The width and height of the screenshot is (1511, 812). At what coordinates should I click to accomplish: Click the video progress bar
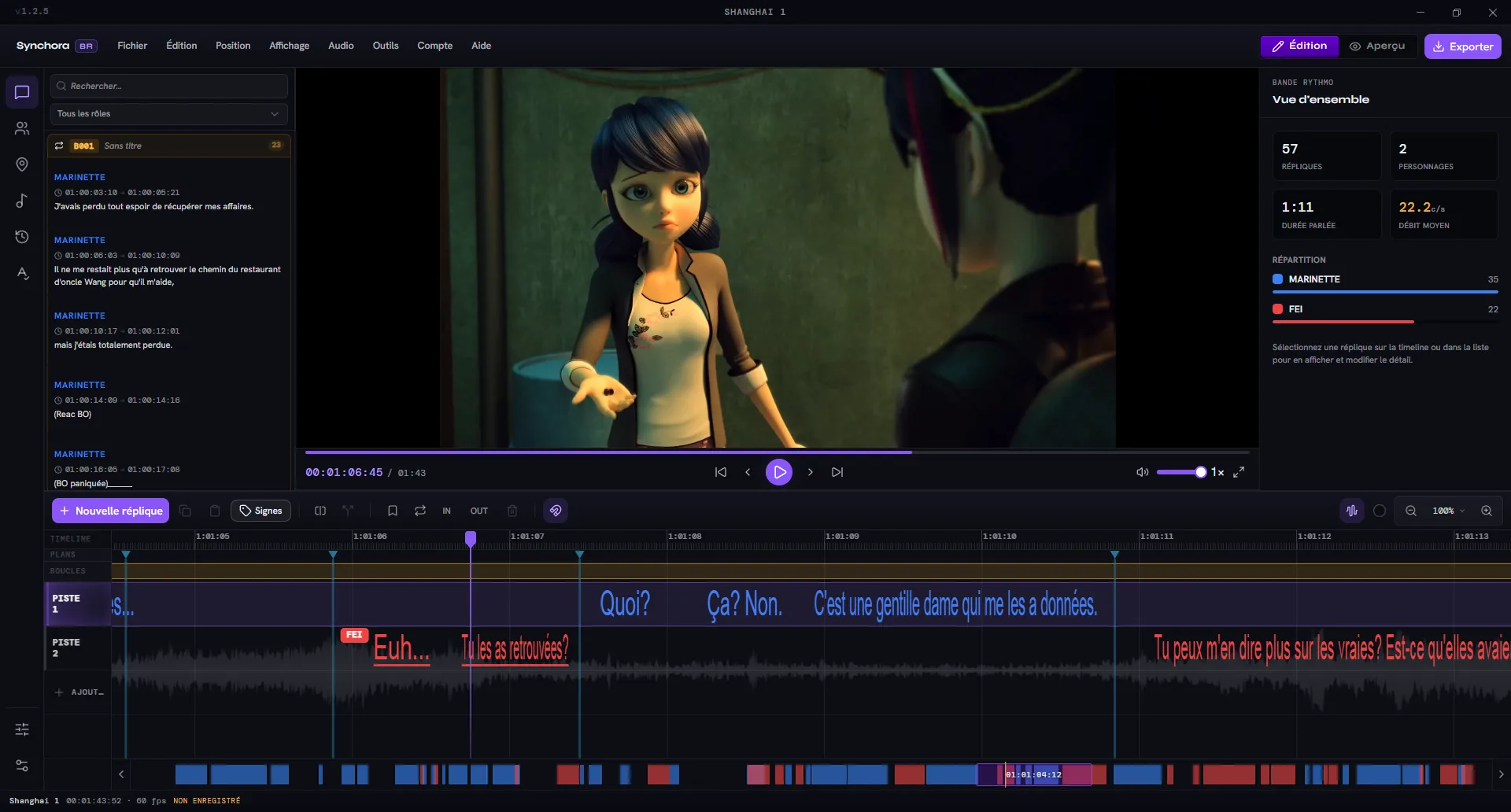click(778, 452)
